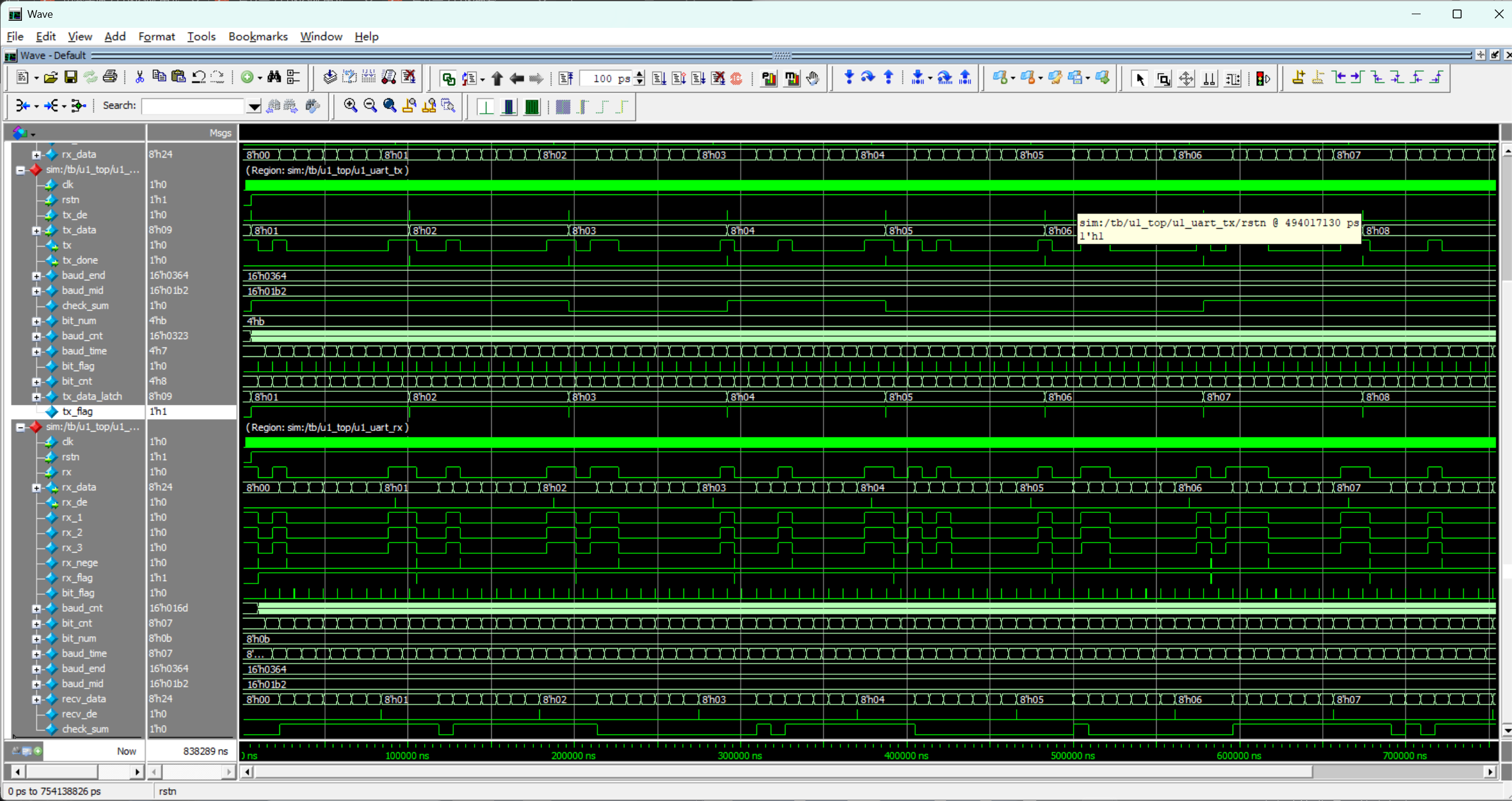Run the simulation for the set length
Image resolution: width=1512 pixels, height=801 pixels.
tap(659, 78)
